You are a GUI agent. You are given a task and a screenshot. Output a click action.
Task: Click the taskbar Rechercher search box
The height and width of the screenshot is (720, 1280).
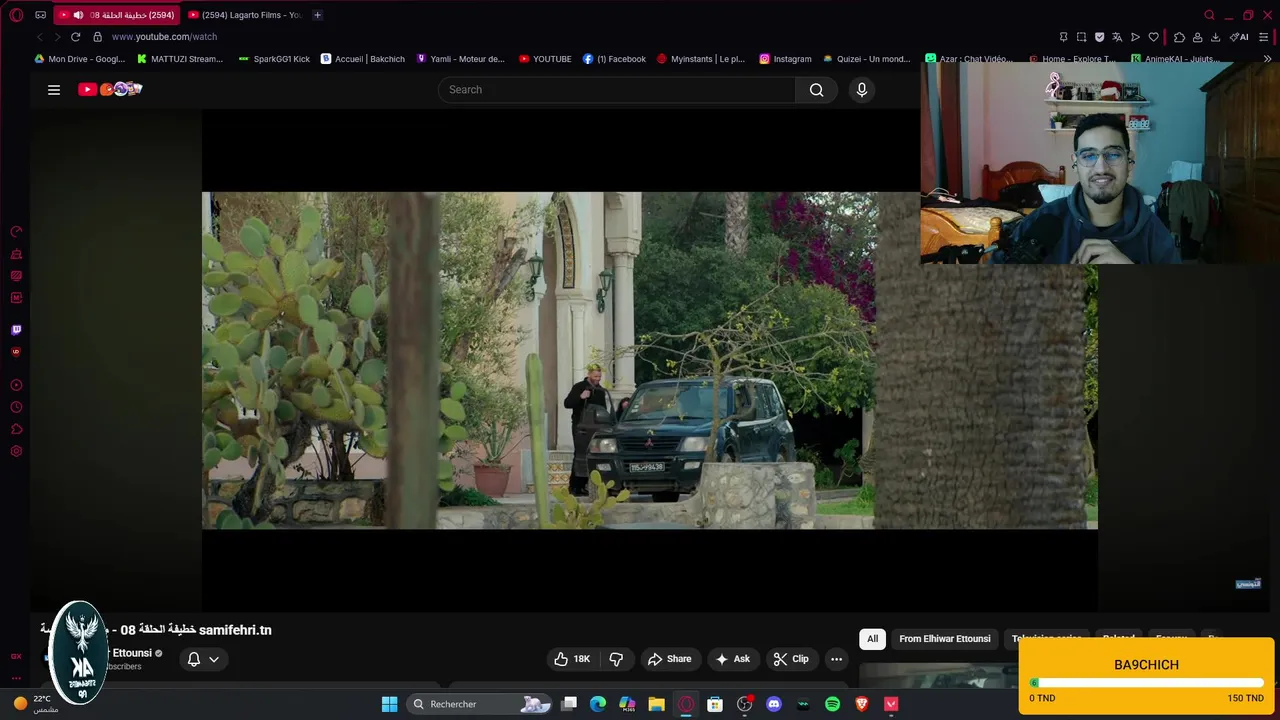481,704
